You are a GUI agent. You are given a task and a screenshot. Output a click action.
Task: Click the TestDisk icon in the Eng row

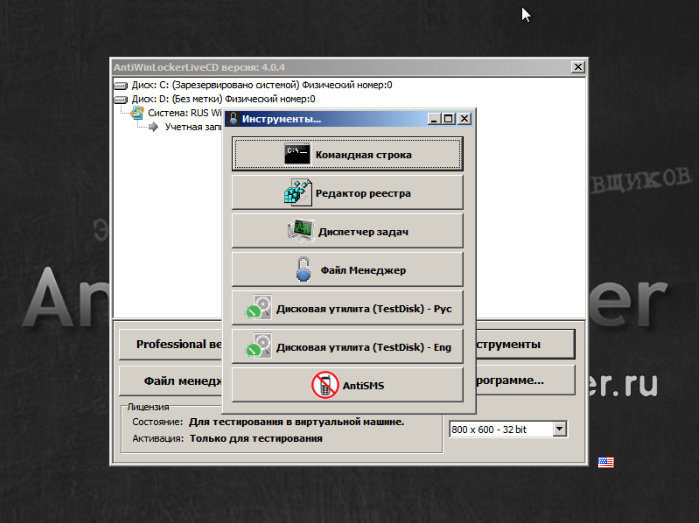(x=259, y=346)
